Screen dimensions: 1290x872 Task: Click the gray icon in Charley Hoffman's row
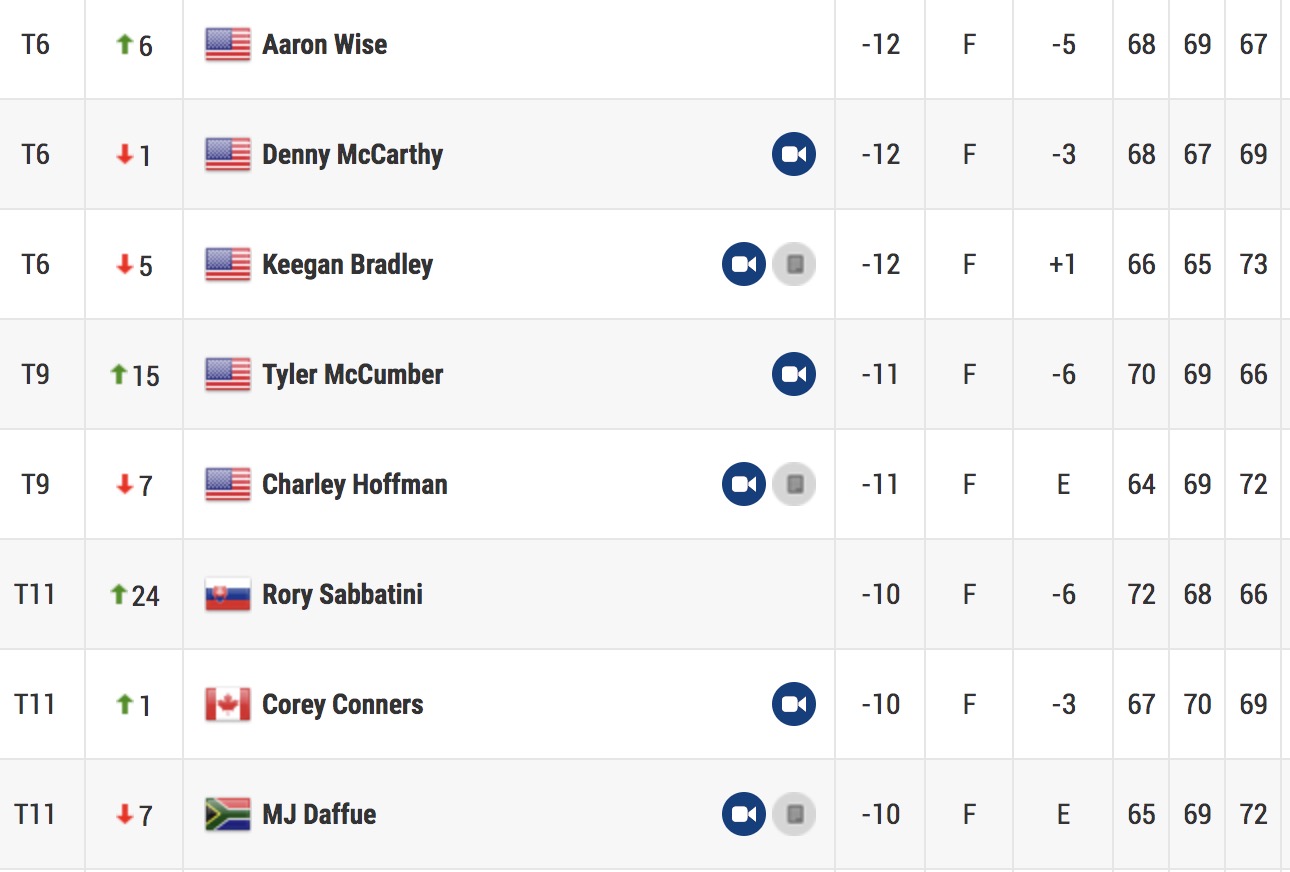(794, 484)
